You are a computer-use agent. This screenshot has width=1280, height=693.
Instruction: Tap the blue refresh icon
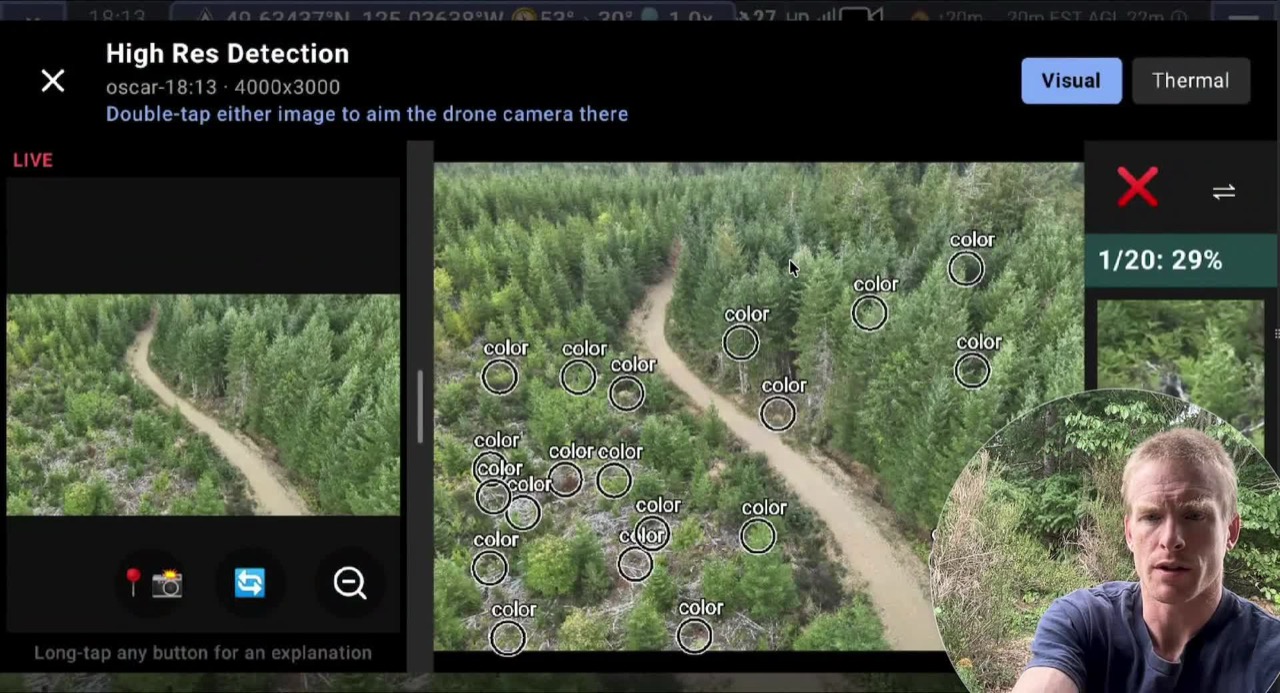[x=250, y=583]
